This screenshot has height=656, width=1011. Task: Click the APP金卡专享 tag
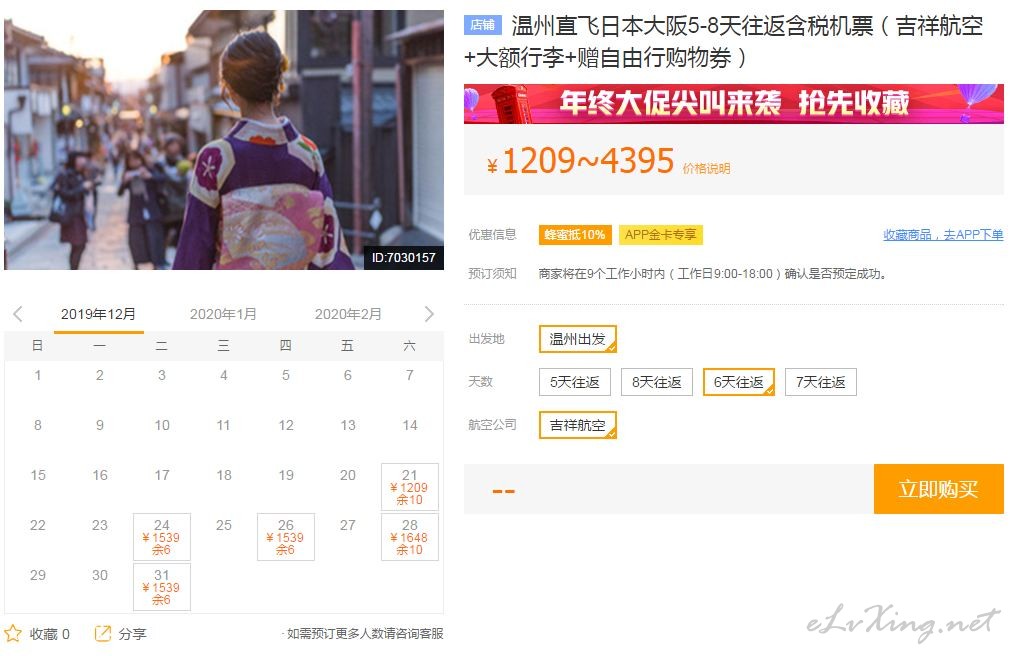tap(660, 235)
